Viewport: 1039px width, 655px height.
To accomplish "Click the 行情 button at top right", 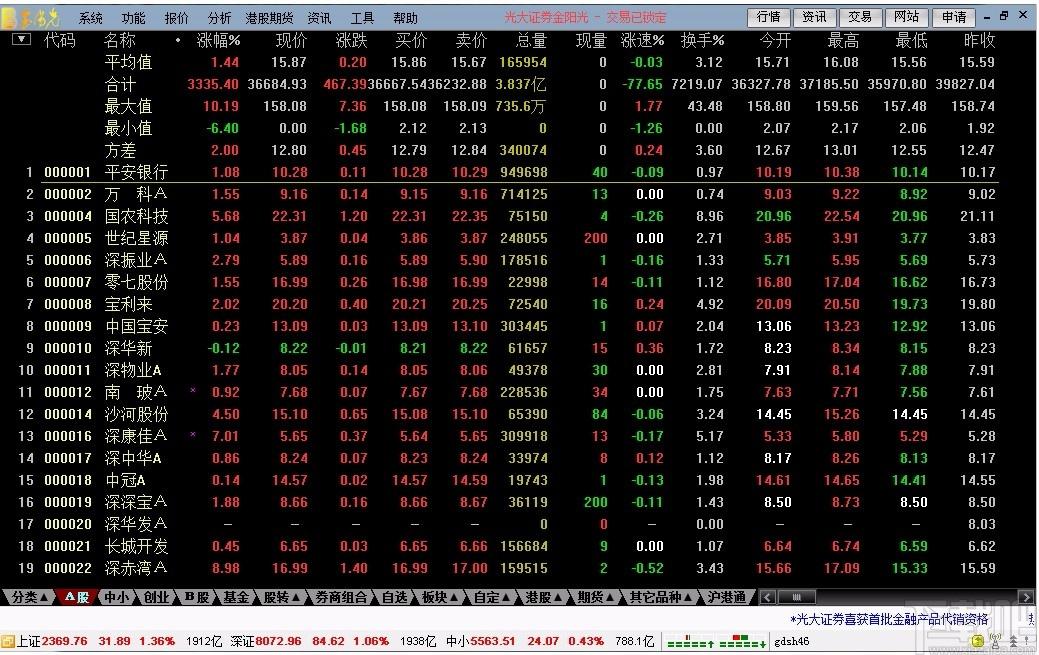I will point(769,17).
